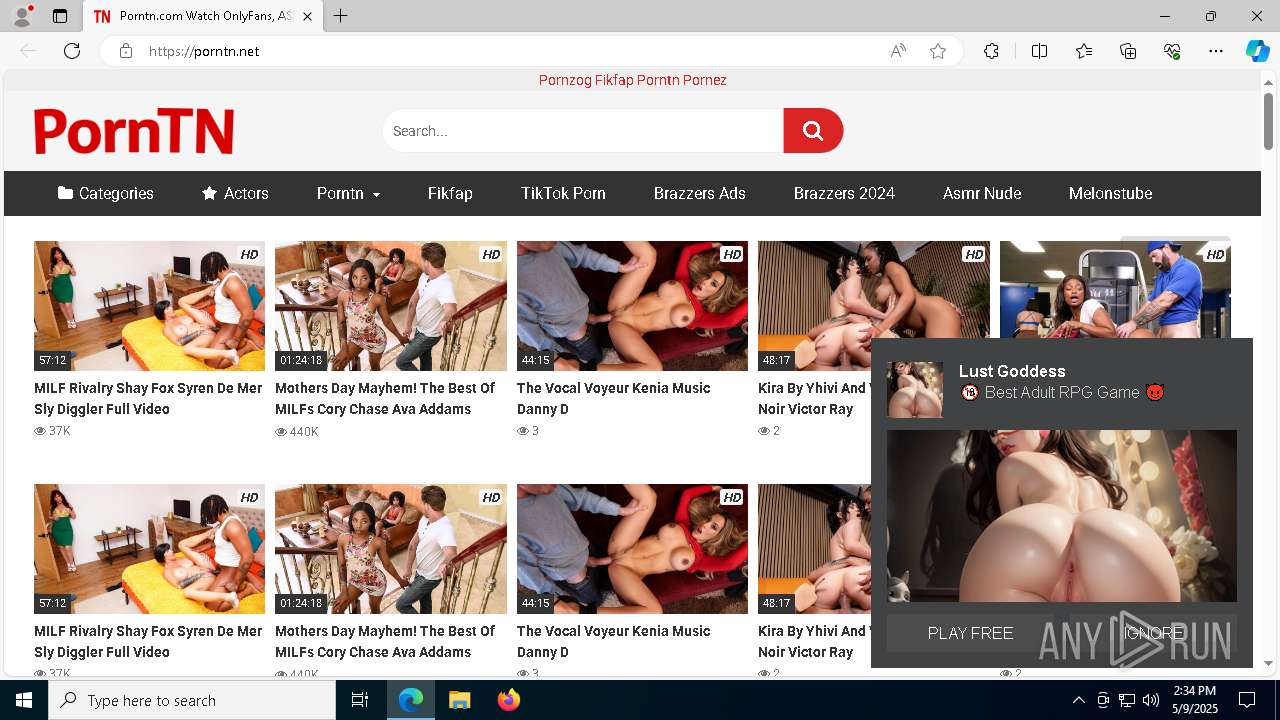Click IGNORE in the ad popup
The width and height of the screenshot is (1280, 720).
click(1153, 633)
